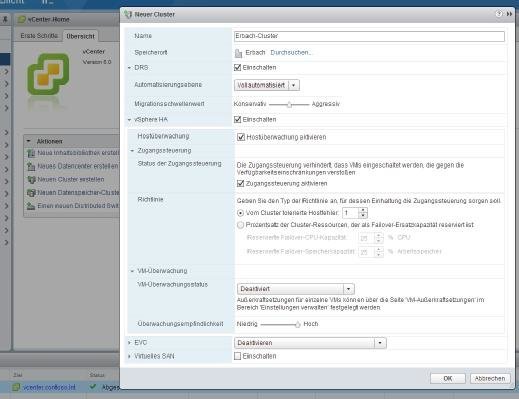Decrease tolerated Hostfehler with stepper down arrow
The height and width of the screenshot is (399, 519).
363,215
